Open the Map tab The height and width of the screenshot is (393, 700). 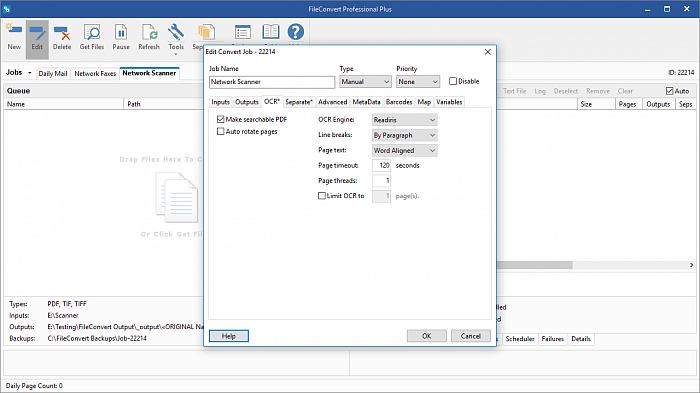[424, 102]
